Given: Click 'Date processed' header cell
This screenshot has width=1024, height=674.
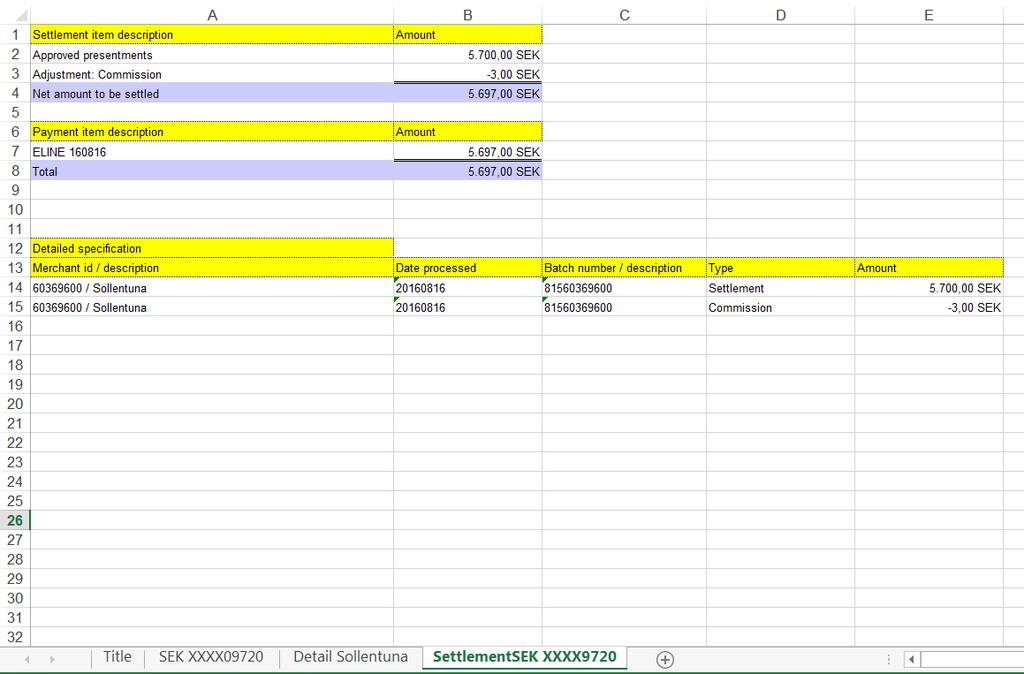Looking at the screenshot, I should (x=468, y=268).
